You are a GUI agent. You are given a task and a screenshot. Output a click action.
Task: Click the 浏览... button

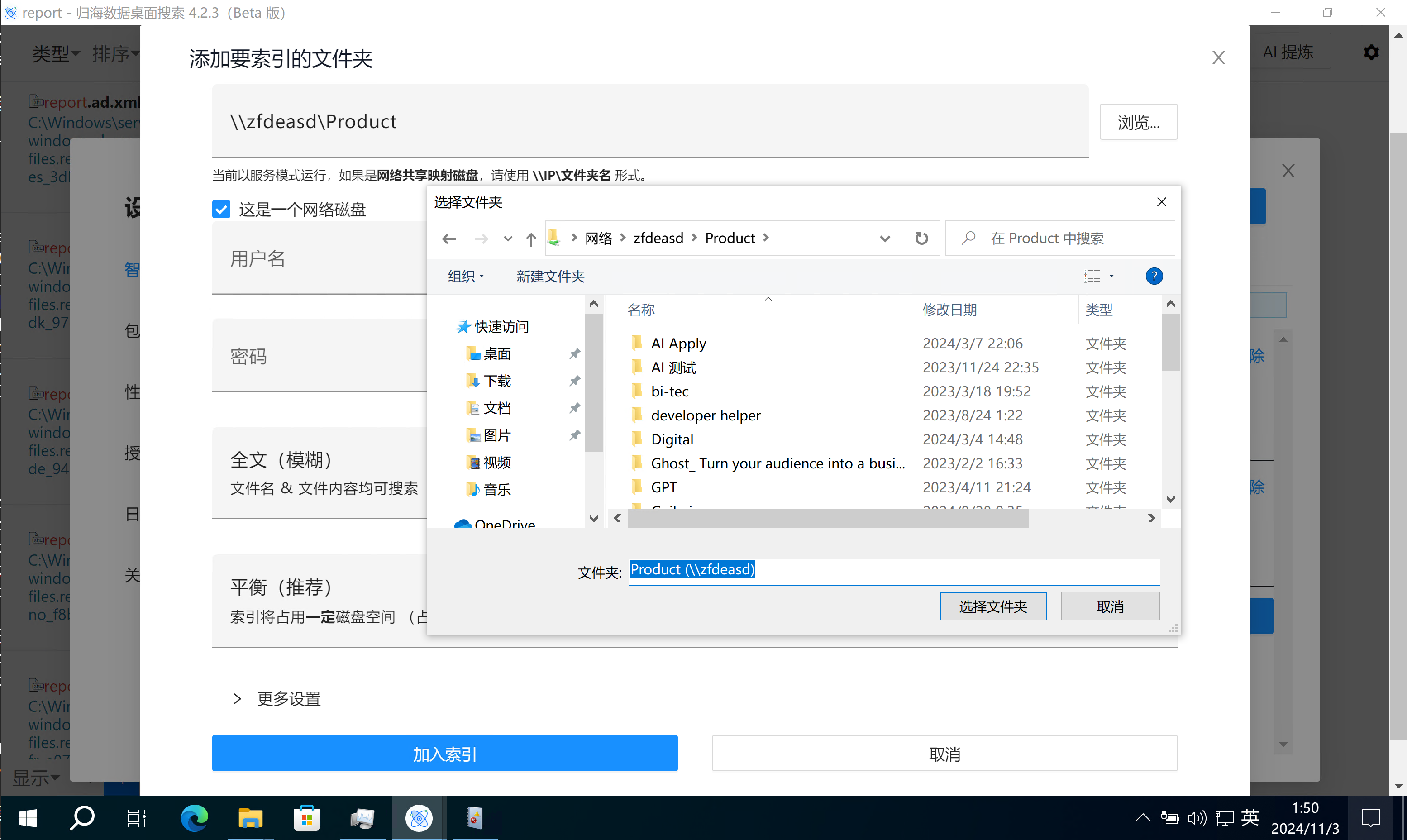[x=1138, y=121]
